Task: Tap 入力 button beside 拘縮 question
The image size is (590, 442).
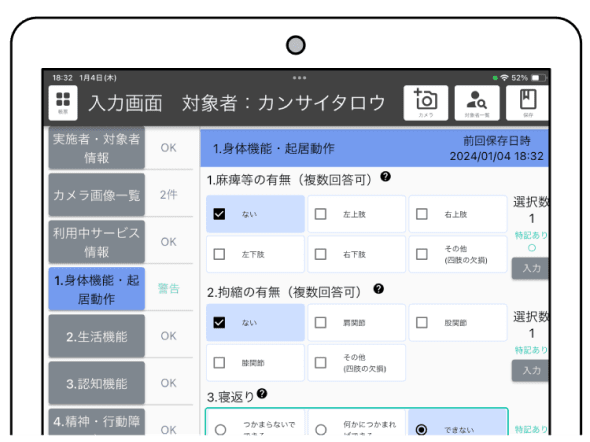Action: click(531, 371)
